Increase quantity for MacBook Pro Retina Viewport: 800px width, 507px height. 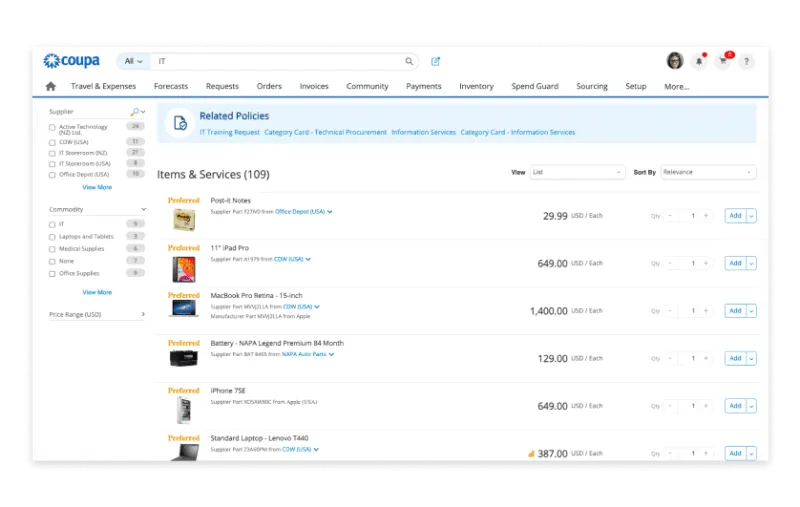point(706,311)
